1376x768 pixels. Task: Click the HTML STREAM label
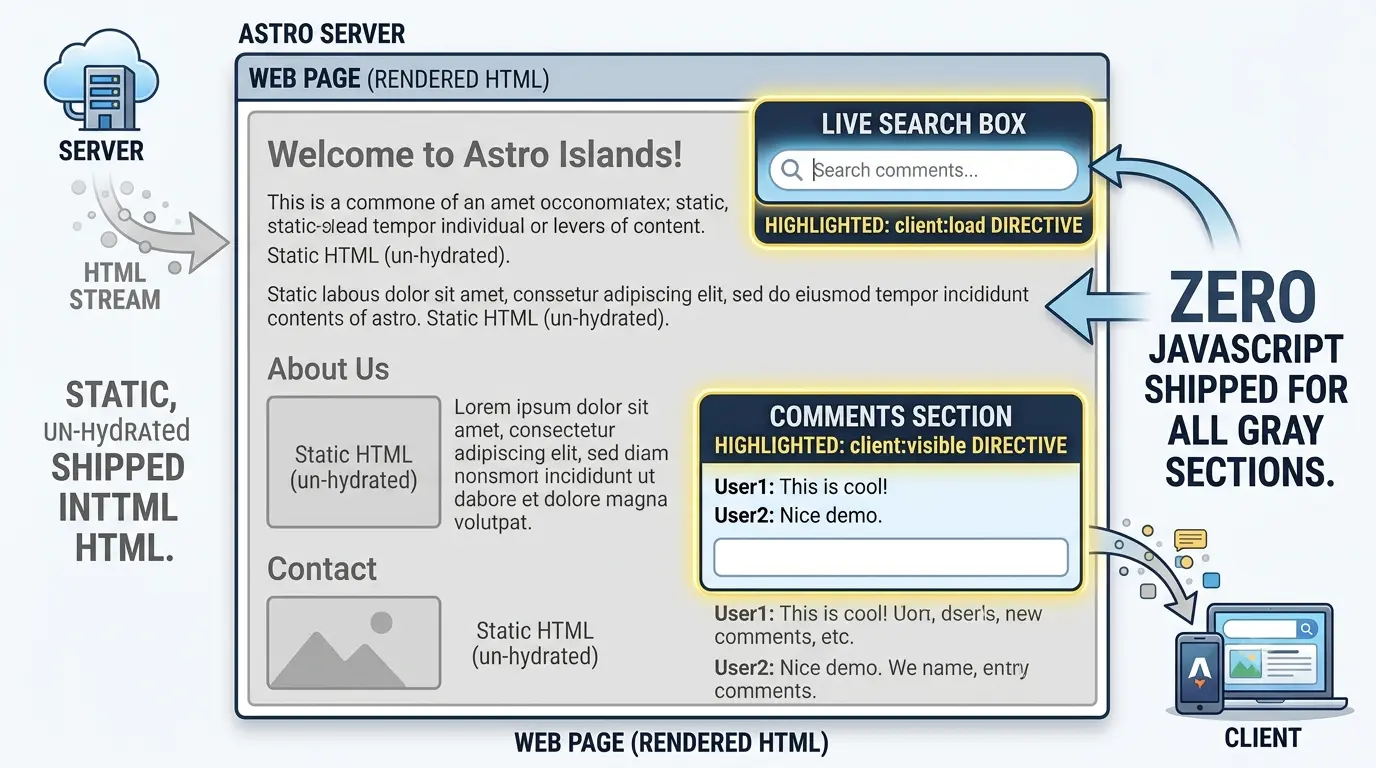click(115, 285)
